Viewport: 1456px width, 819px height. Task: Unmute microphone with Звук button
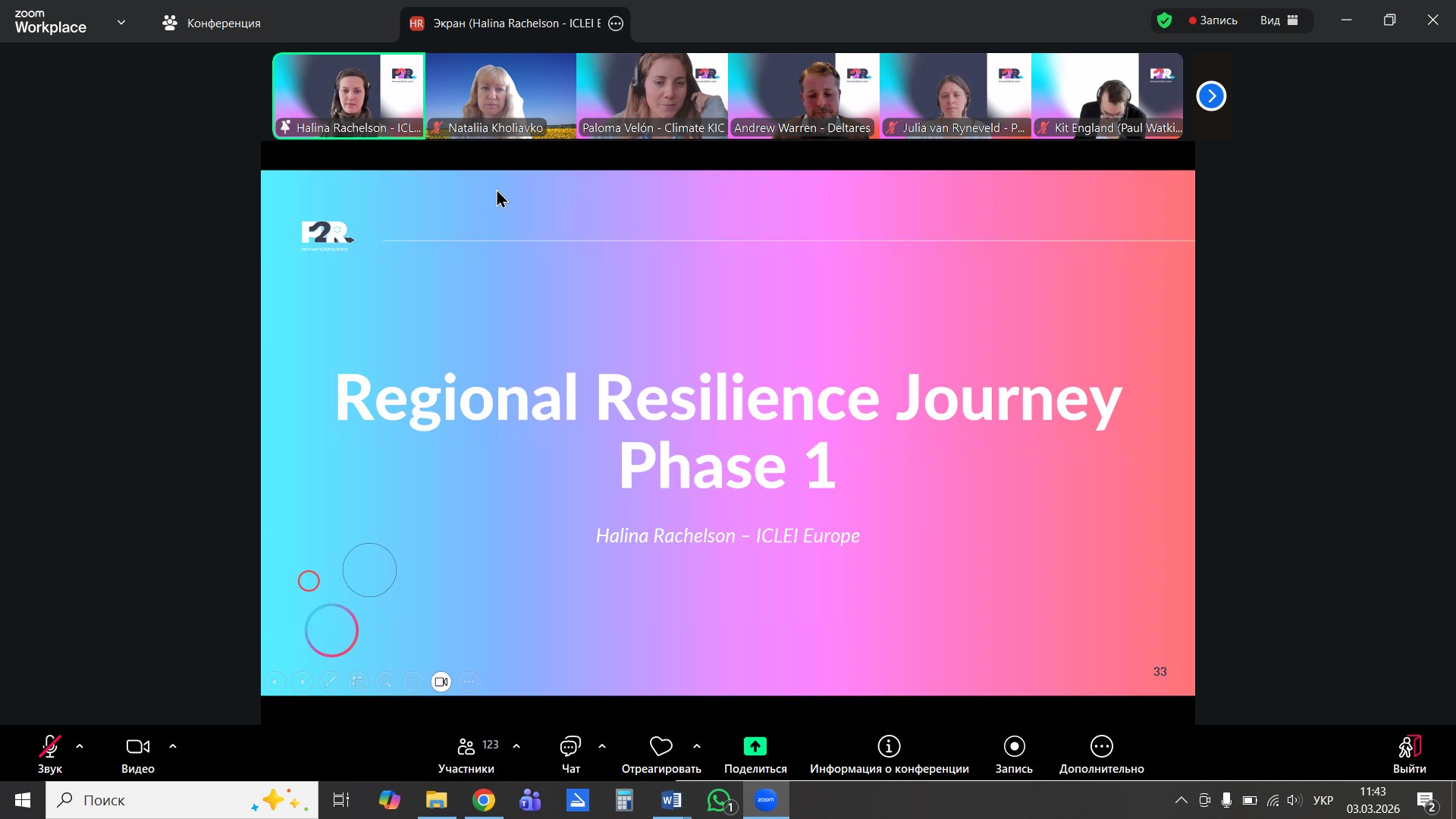click(x=50, y=748)
